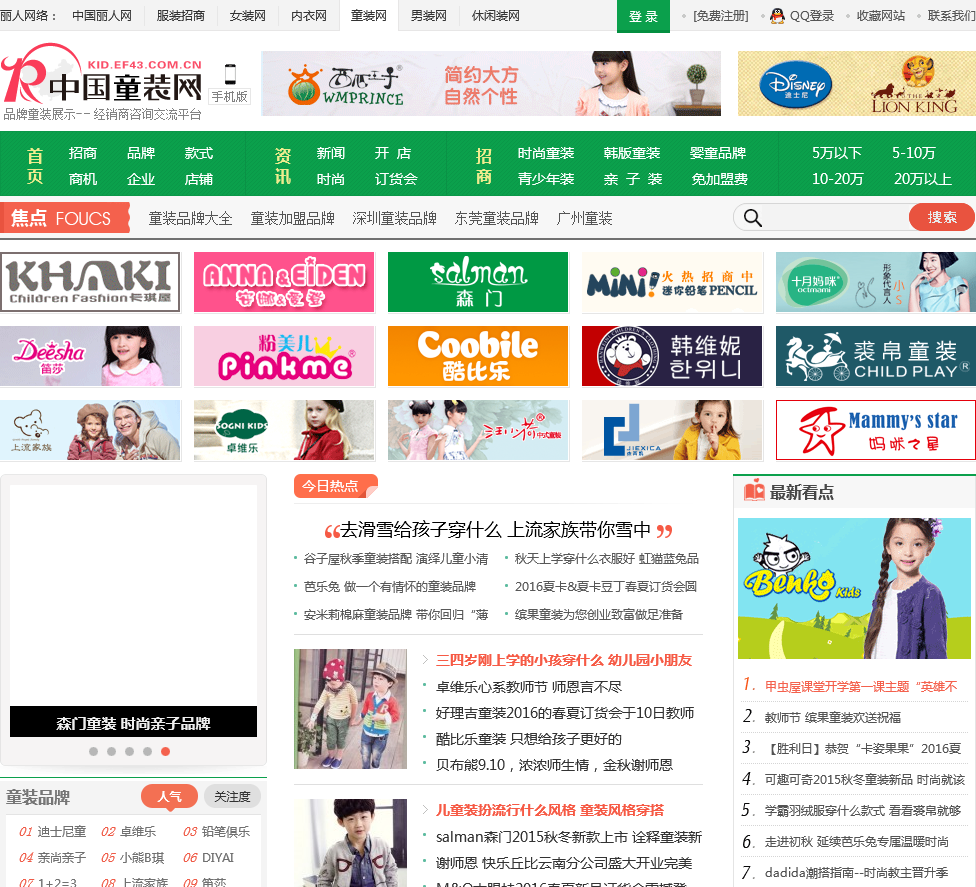The height and width of the screenshot is (887, 976).
Task: Open the 中国童装网 site logo
Action: click(102, 81)
